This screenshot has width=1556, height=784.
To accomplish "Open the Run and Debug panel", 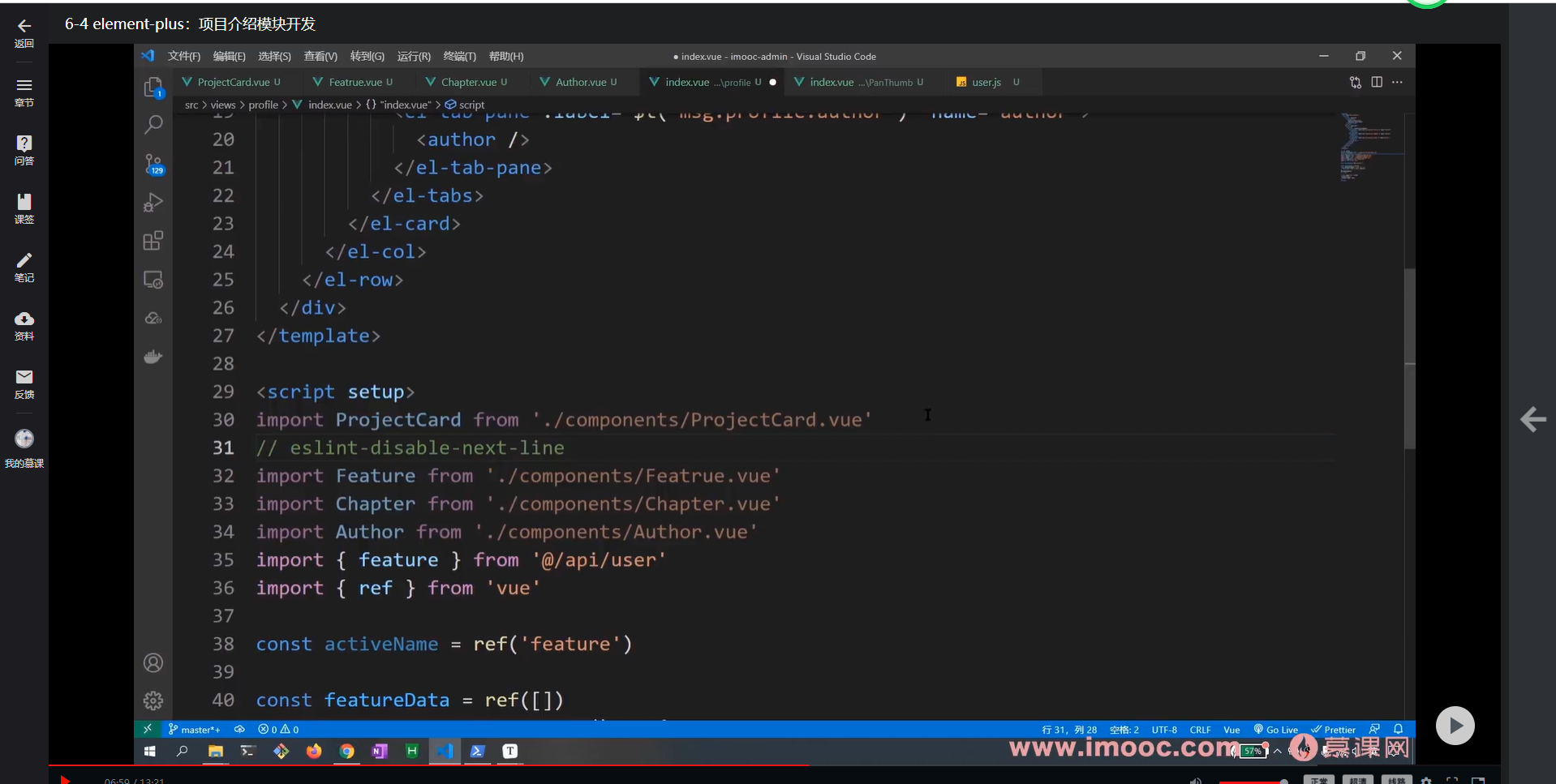I will [153, 203].
